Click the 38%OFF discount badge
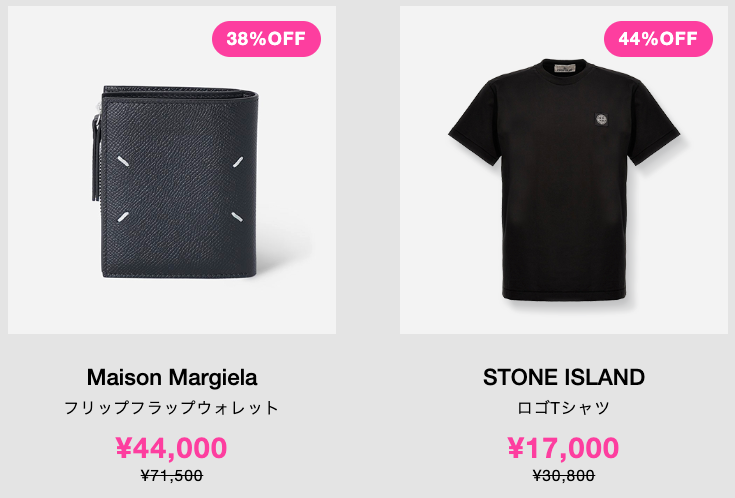735x498 pixels. (266, 39)
